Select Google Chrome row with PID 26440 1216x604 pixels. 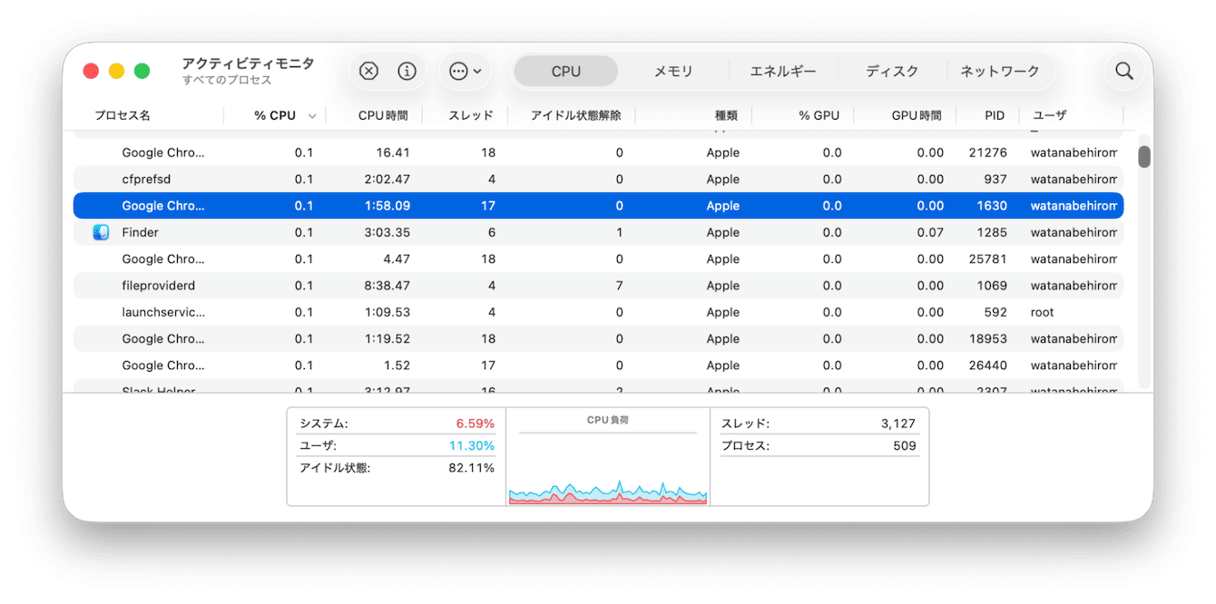point(598,365)
